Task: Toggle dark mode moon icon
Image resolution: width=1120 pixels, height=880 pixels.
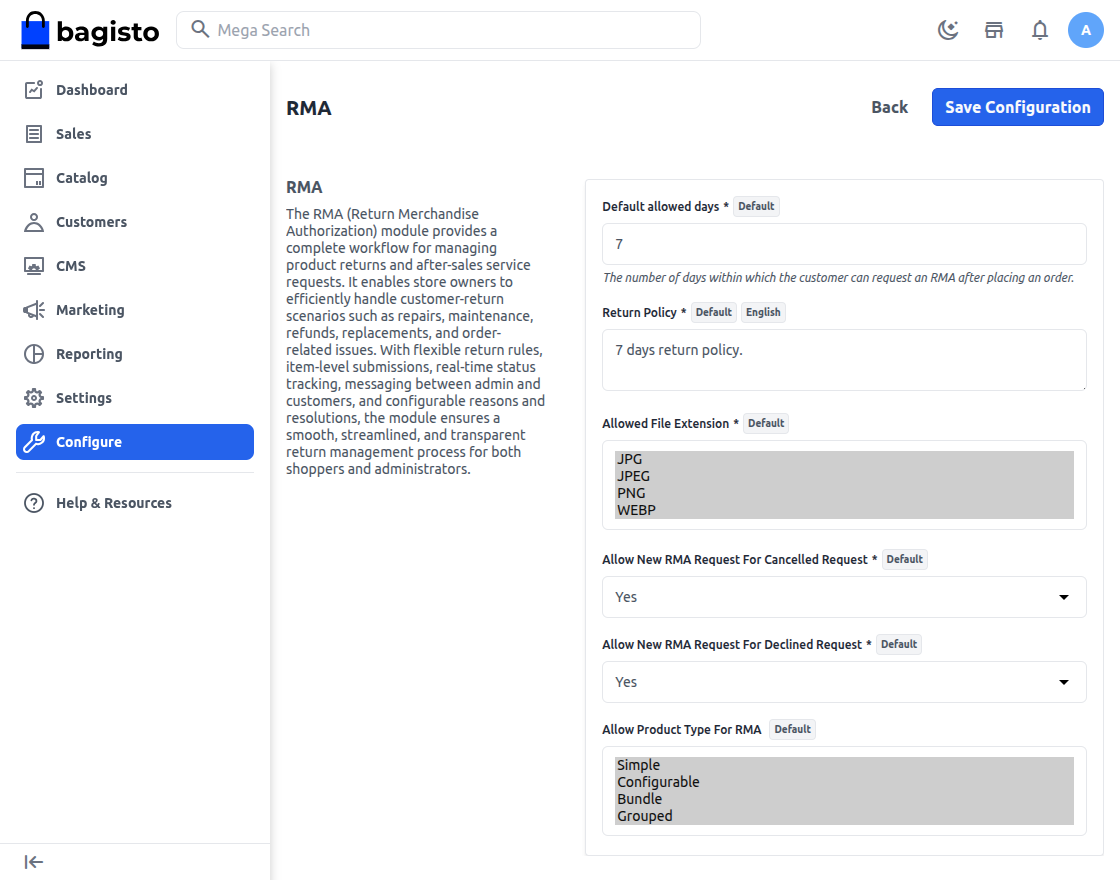Action: [x=948, y=30]
